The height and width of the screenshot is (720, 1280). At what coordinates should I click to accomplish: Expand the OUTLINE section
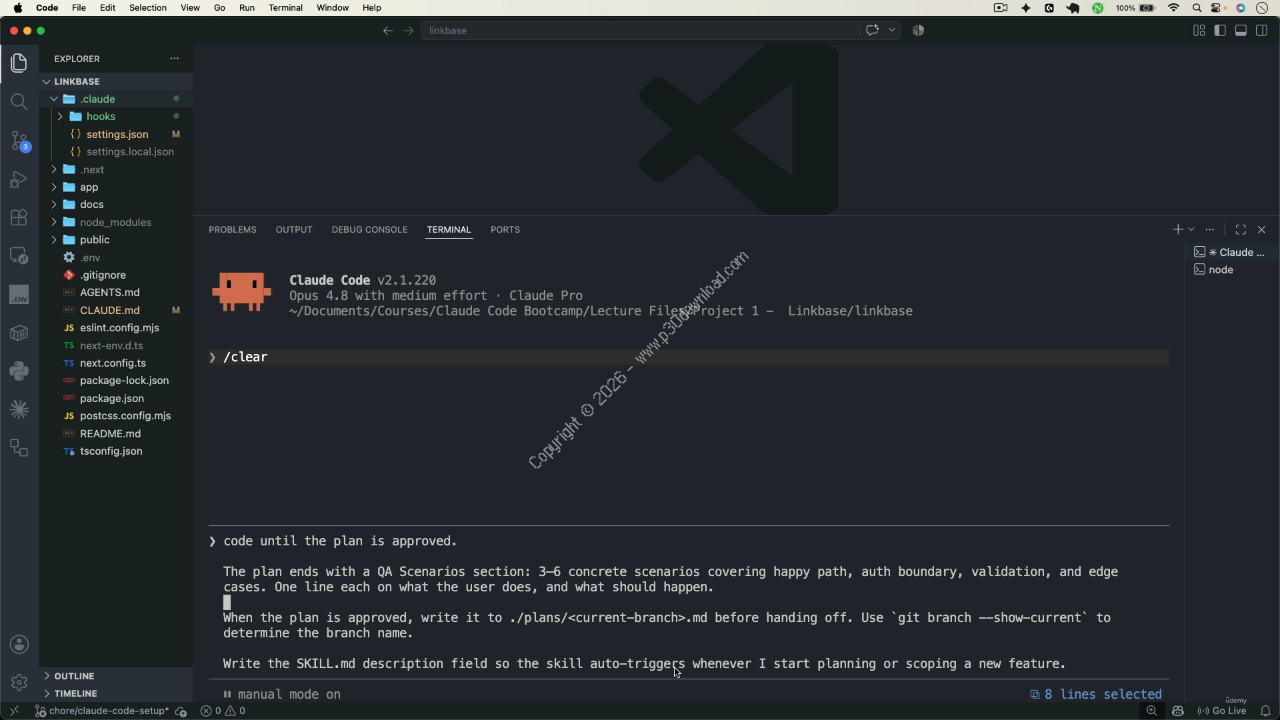coord(116,676)
